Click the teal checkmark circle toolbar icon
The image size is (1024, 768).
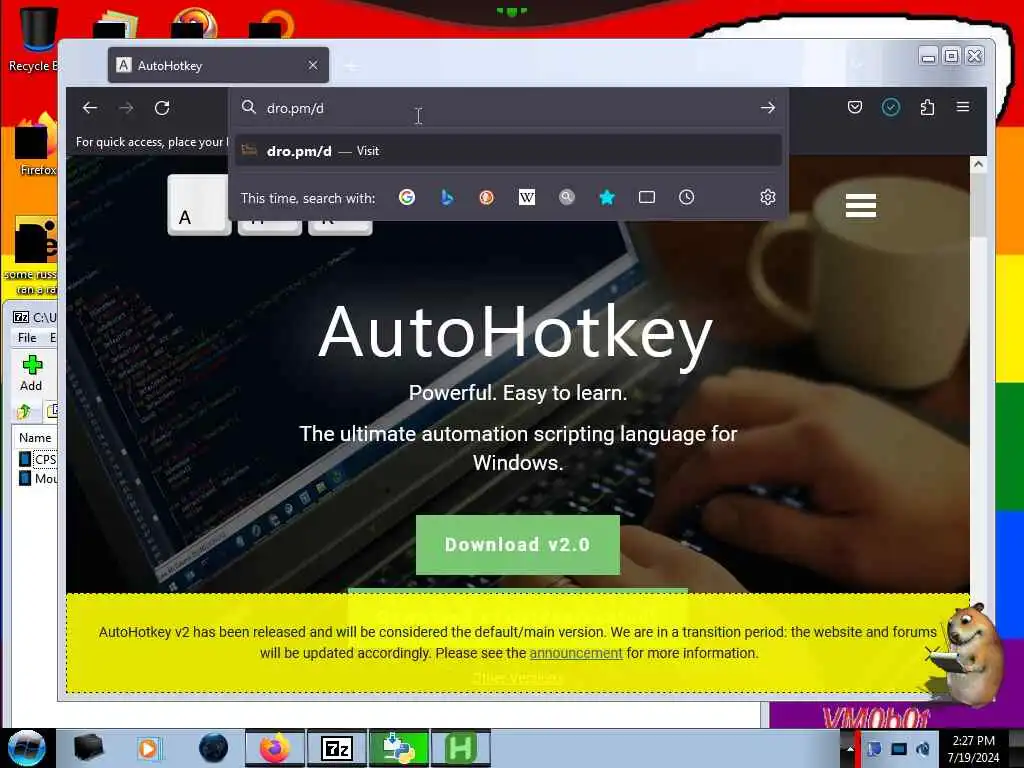point(891,107)
